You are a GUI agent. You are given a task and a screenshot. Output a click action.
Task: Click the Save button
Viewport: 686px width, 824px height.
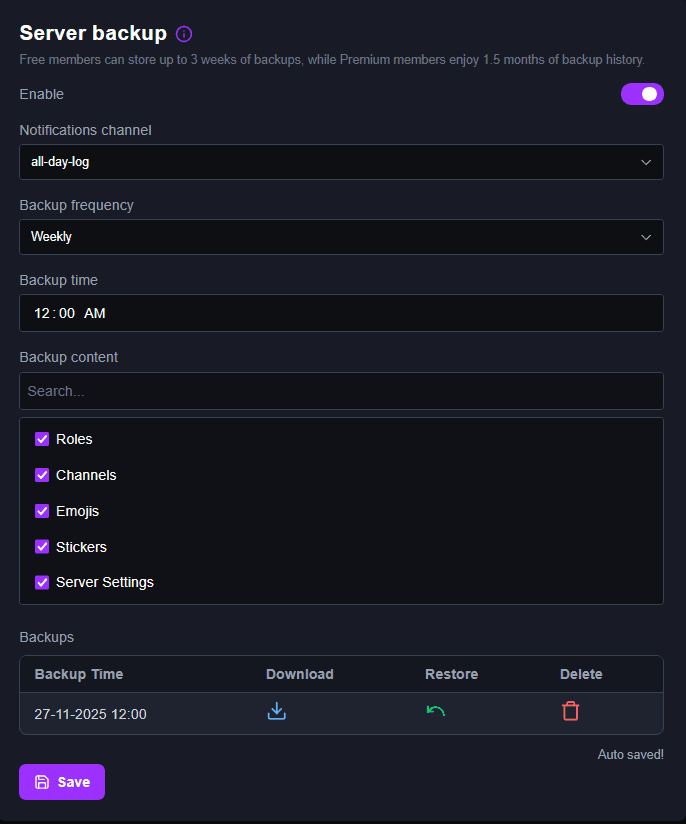pos(62,782)
